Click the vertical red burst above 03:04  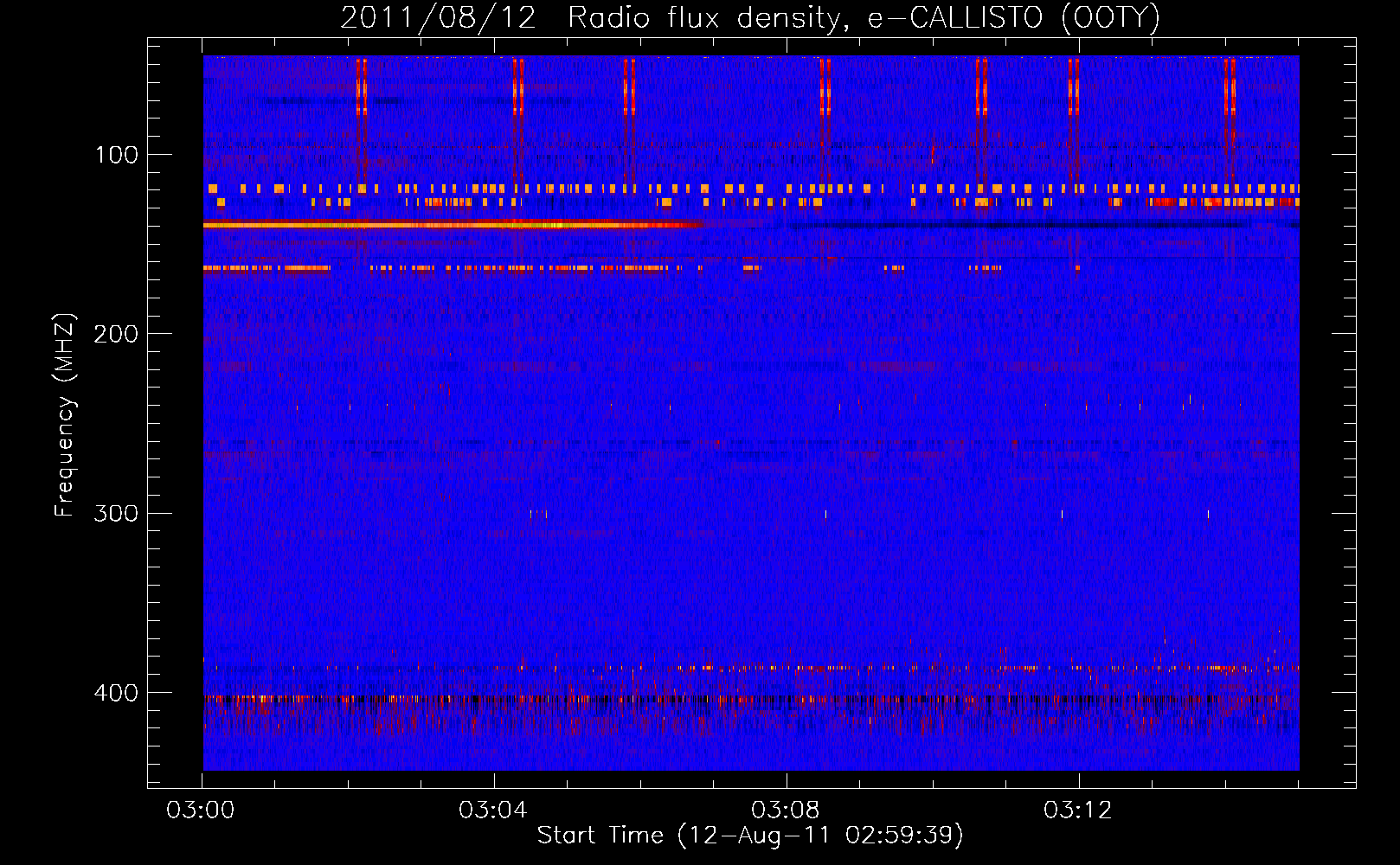[x=518, y=86]
